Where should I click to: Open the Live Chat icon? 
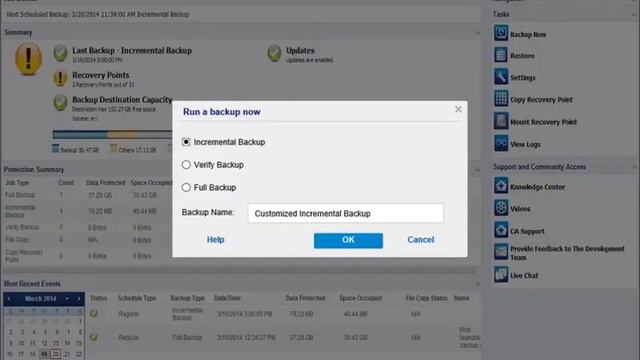[501, 275]
